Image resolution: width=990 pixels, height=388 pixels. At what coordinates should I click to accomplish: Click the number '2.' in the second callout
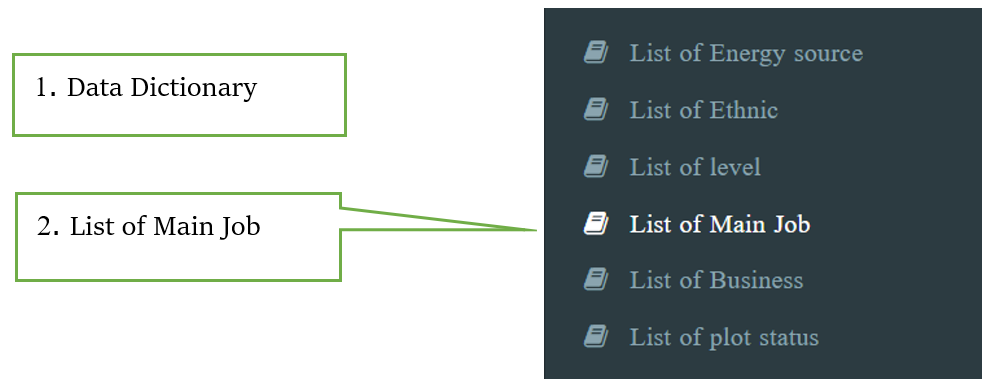click(49, 226)
